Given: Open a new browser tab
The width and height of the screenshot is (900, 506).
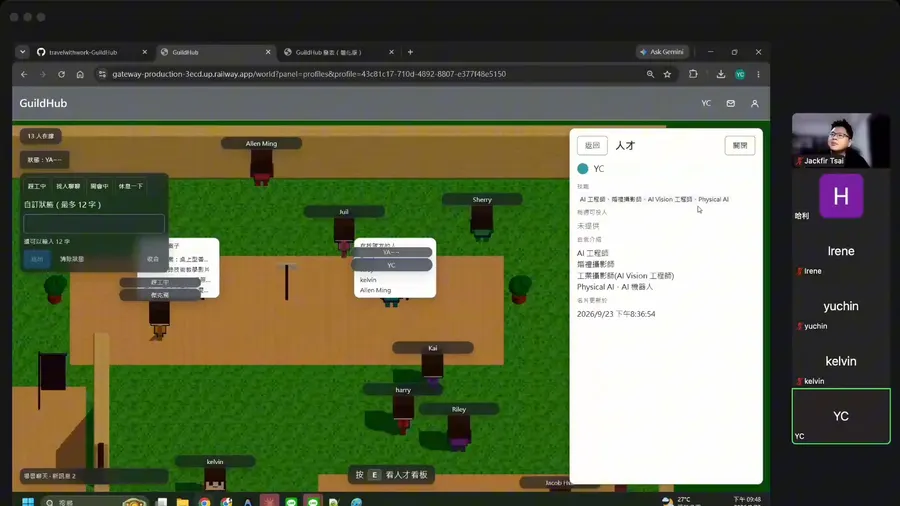Looking at the screenshot, I should (410, 52).
